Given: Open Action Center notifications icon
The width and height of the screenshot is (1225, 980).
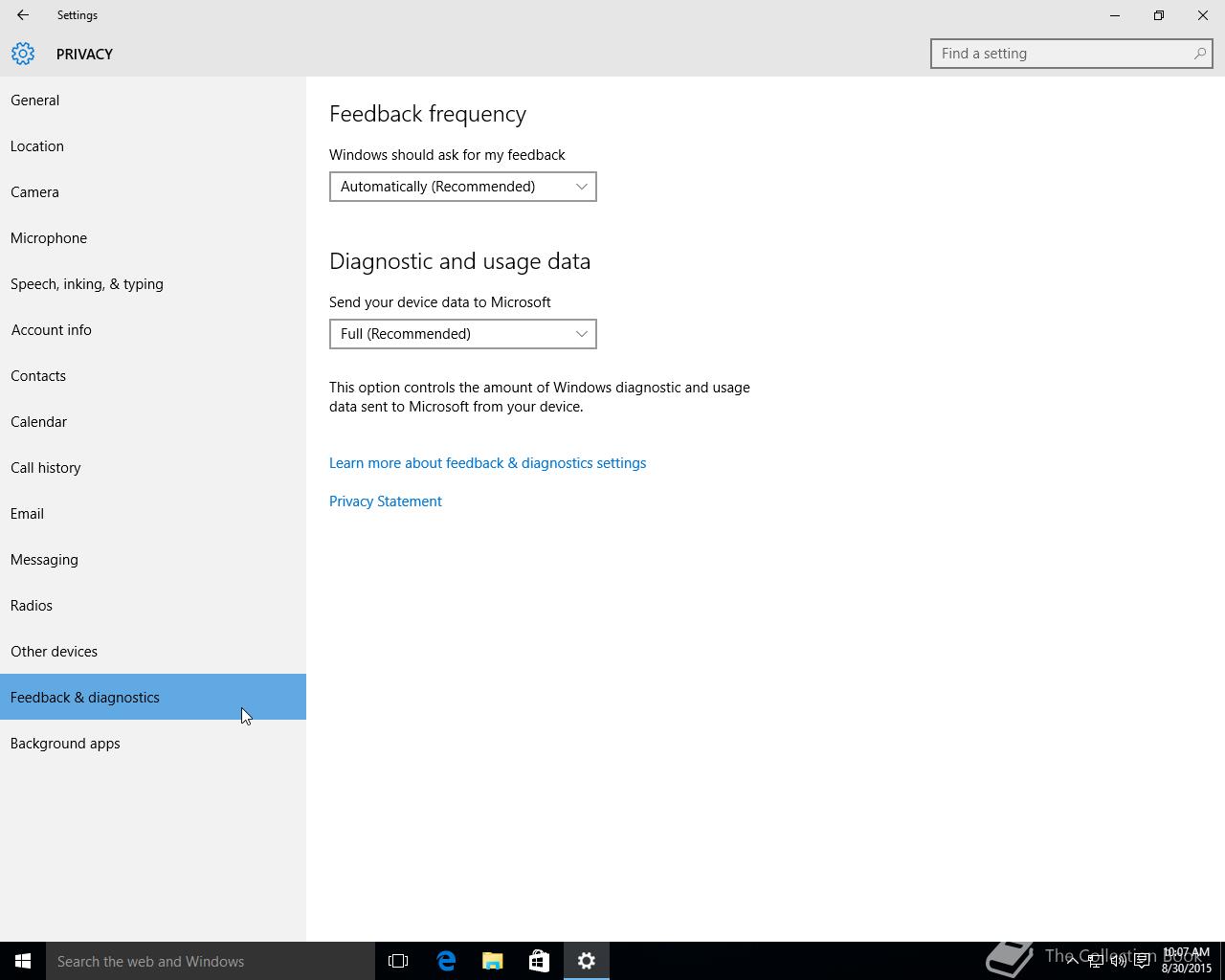Looking at the screenshot, I should click(x=1142, y=961).
